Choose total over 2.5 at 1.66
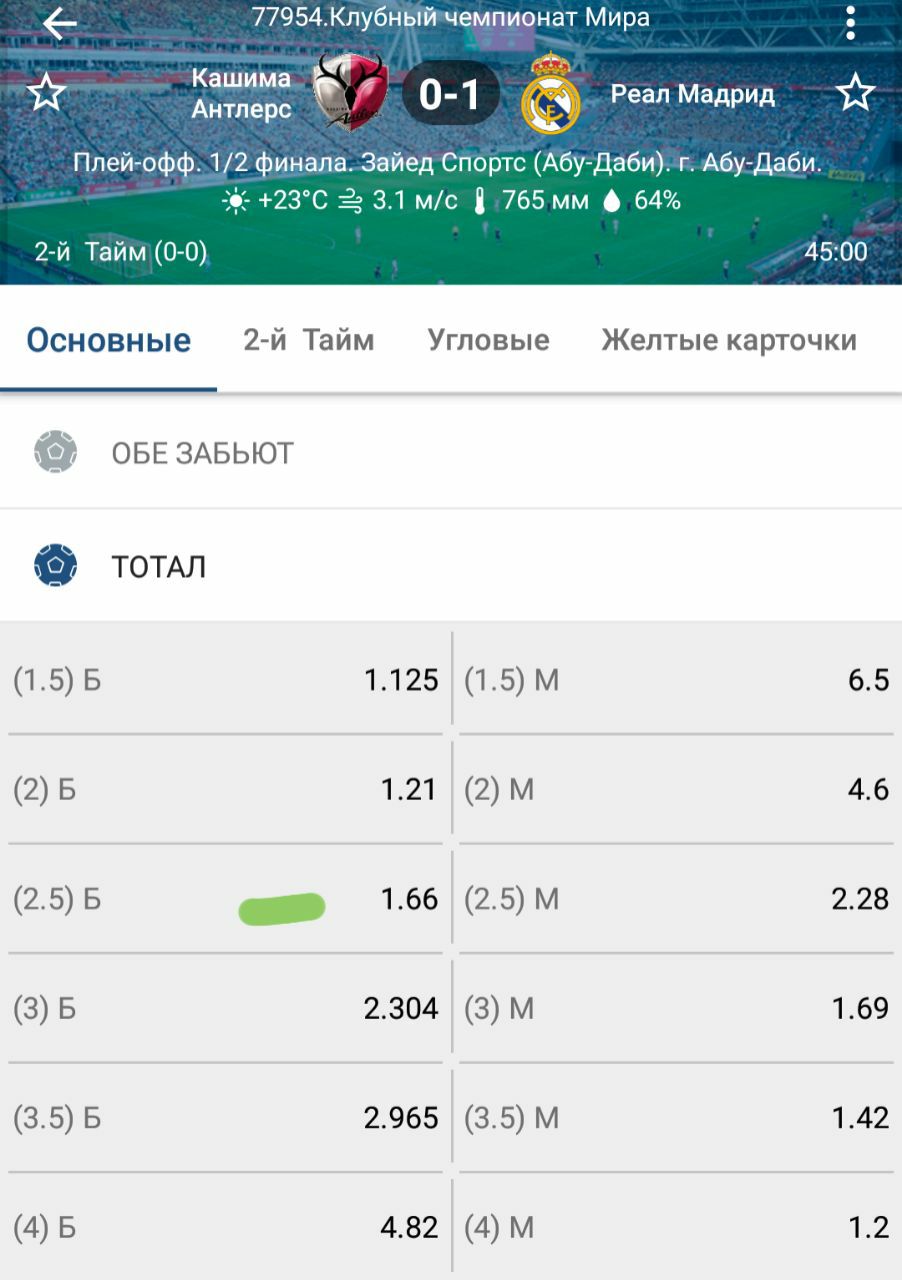Viewport: 902px width, 1280px height. point(226,899)
